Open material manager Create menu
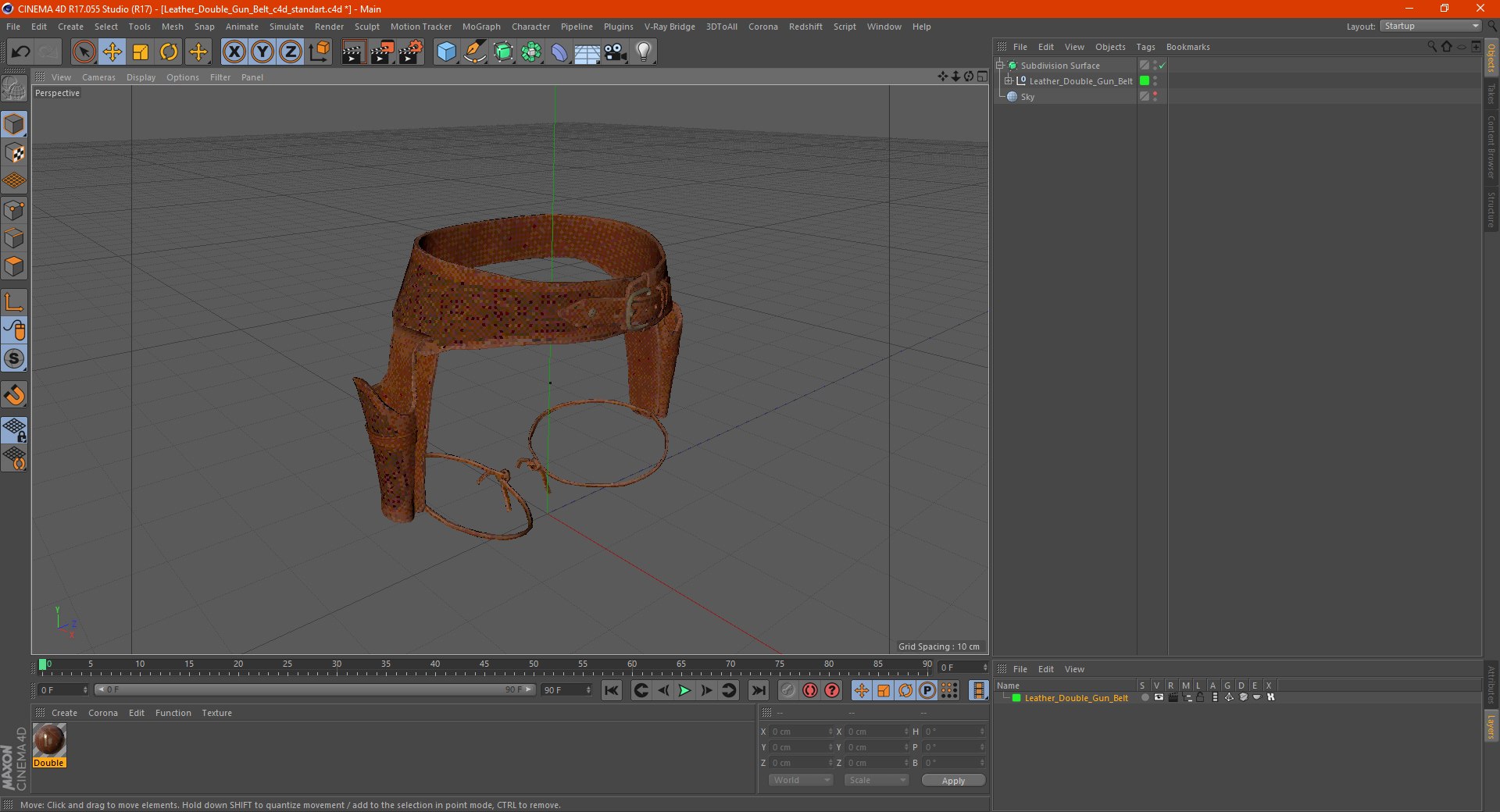 (x=64, y=713)
